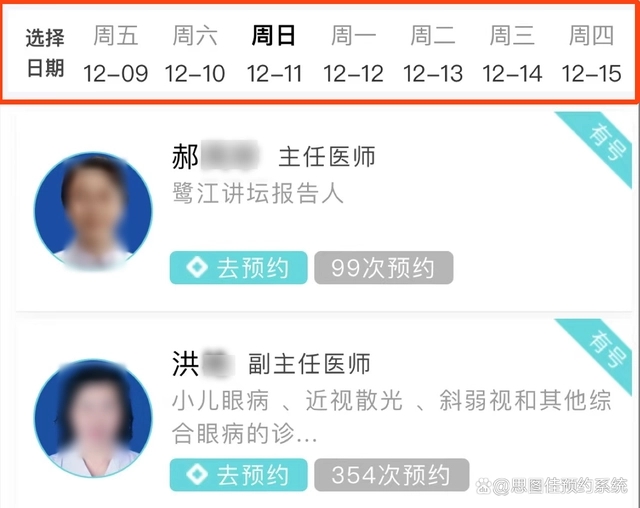Click 有号 ribbon on first doctor card

coord(603,142)
